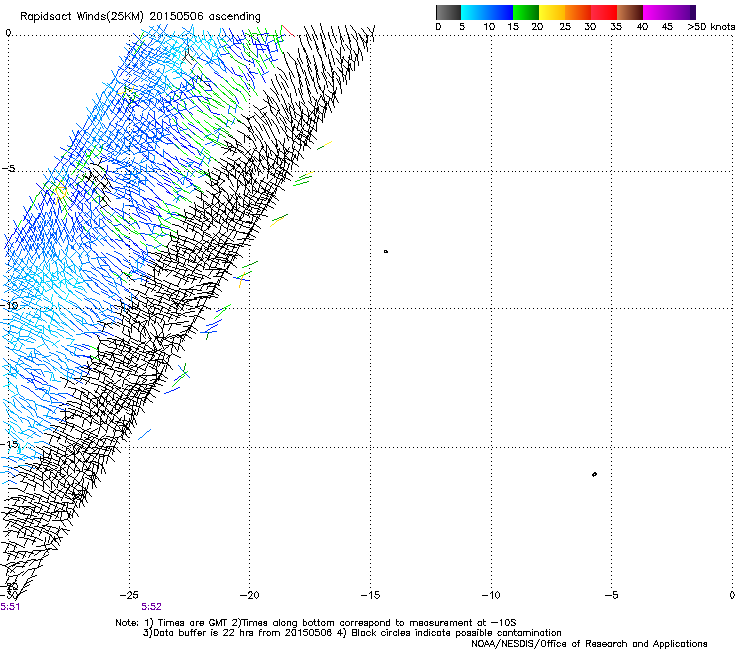
Task: Click the blue 10-15 knots color segment
Action: [500, 12]
